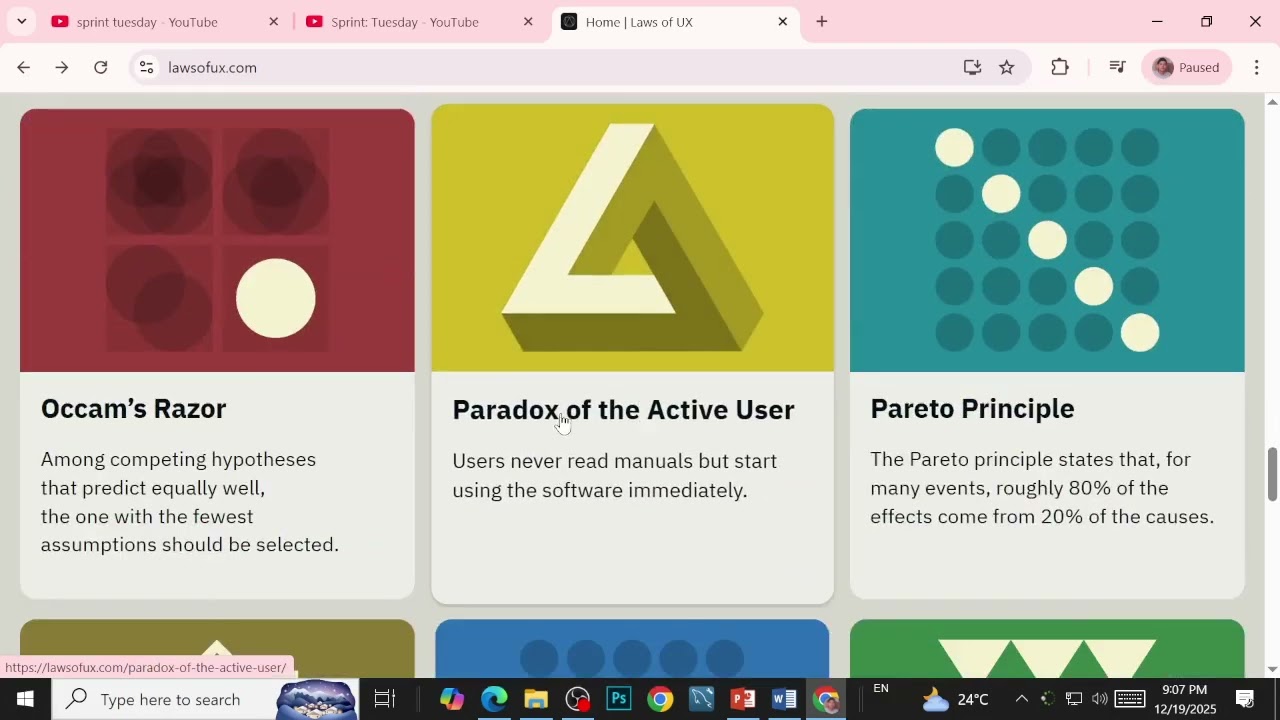The height and width of the screenshot is (720, 1280).
Task: Bookmark this tab with the star icon
Action: 1007,67
